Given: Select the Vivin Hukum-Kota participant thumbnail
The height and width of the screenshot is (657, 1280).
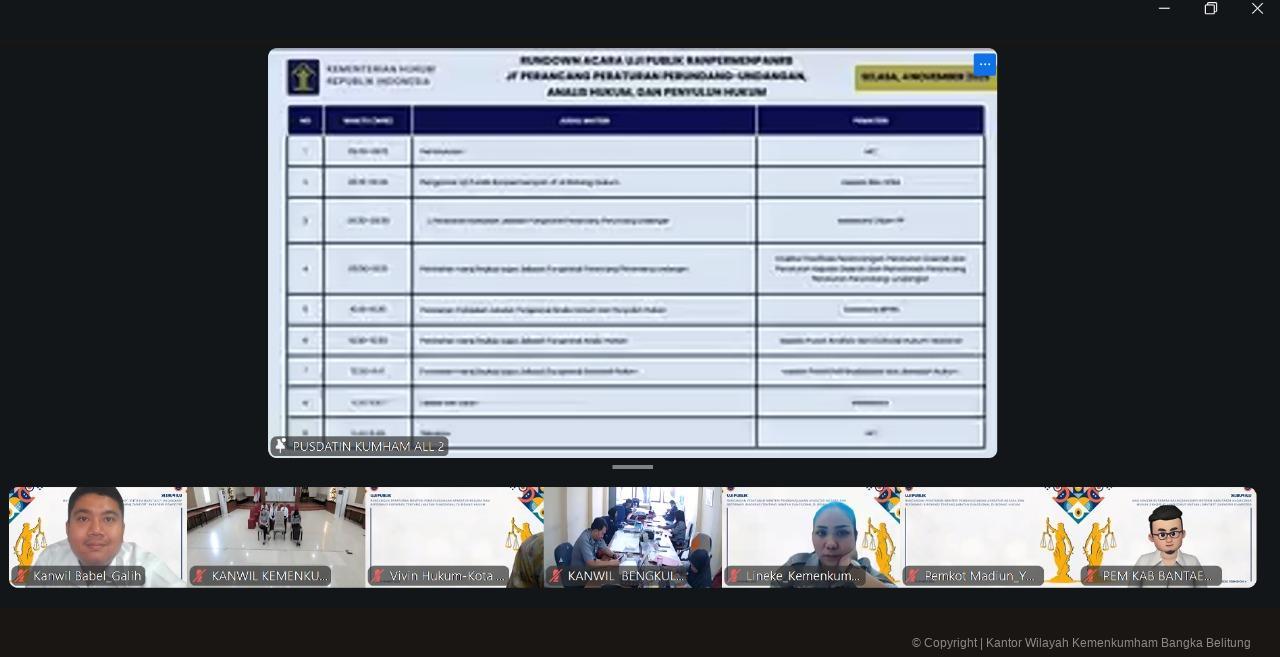Looking at the screenshot, I should tap(455, 530).
